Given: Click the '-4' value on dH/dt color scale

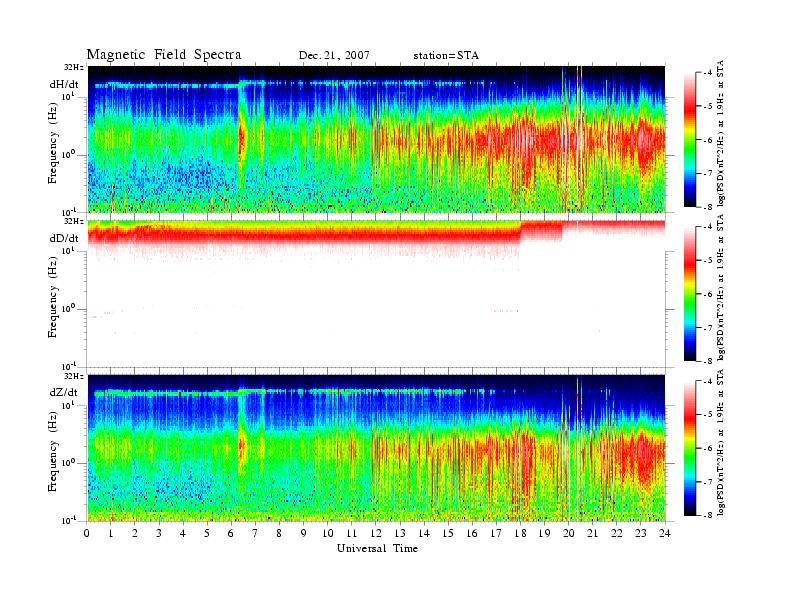Looking at the screenshot, I should point(708,73).
